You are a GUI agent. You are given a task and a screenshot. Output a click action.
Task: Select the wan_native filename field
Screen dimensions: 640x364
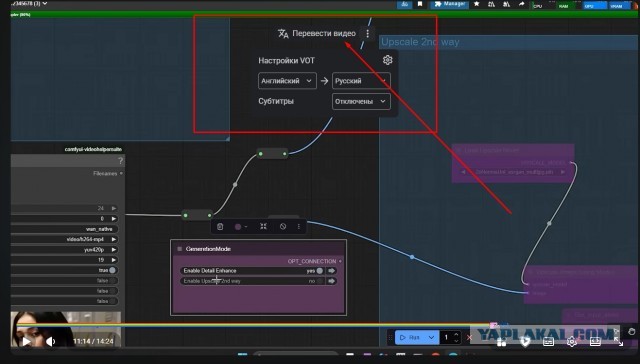64,229
